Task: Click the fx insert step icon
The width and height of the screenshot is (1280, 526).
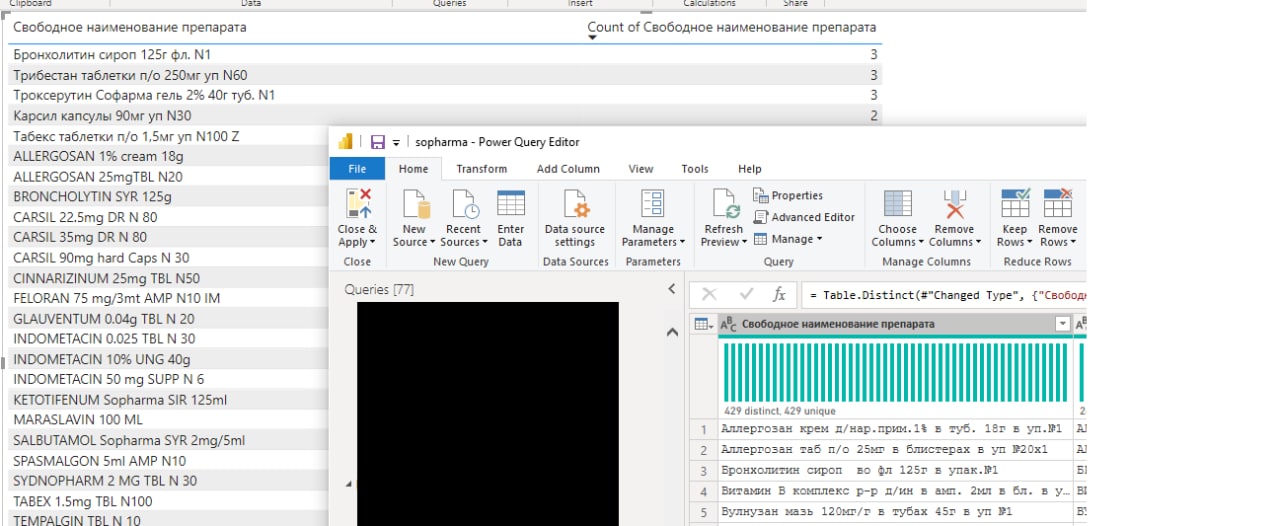Action: tap(779, 295)
